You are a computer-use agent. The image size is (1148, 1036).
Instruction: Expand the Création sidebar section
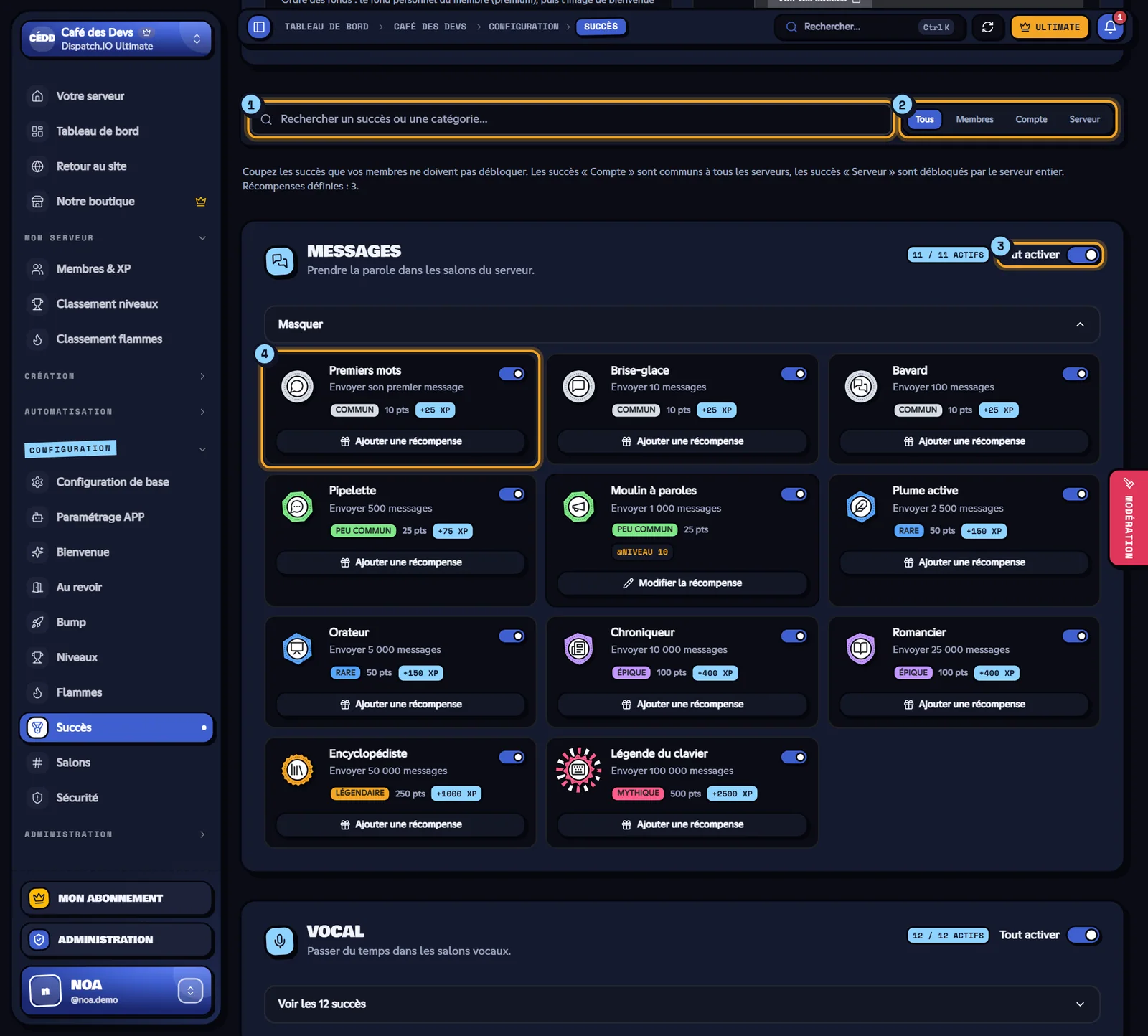[x=115, y=376]
